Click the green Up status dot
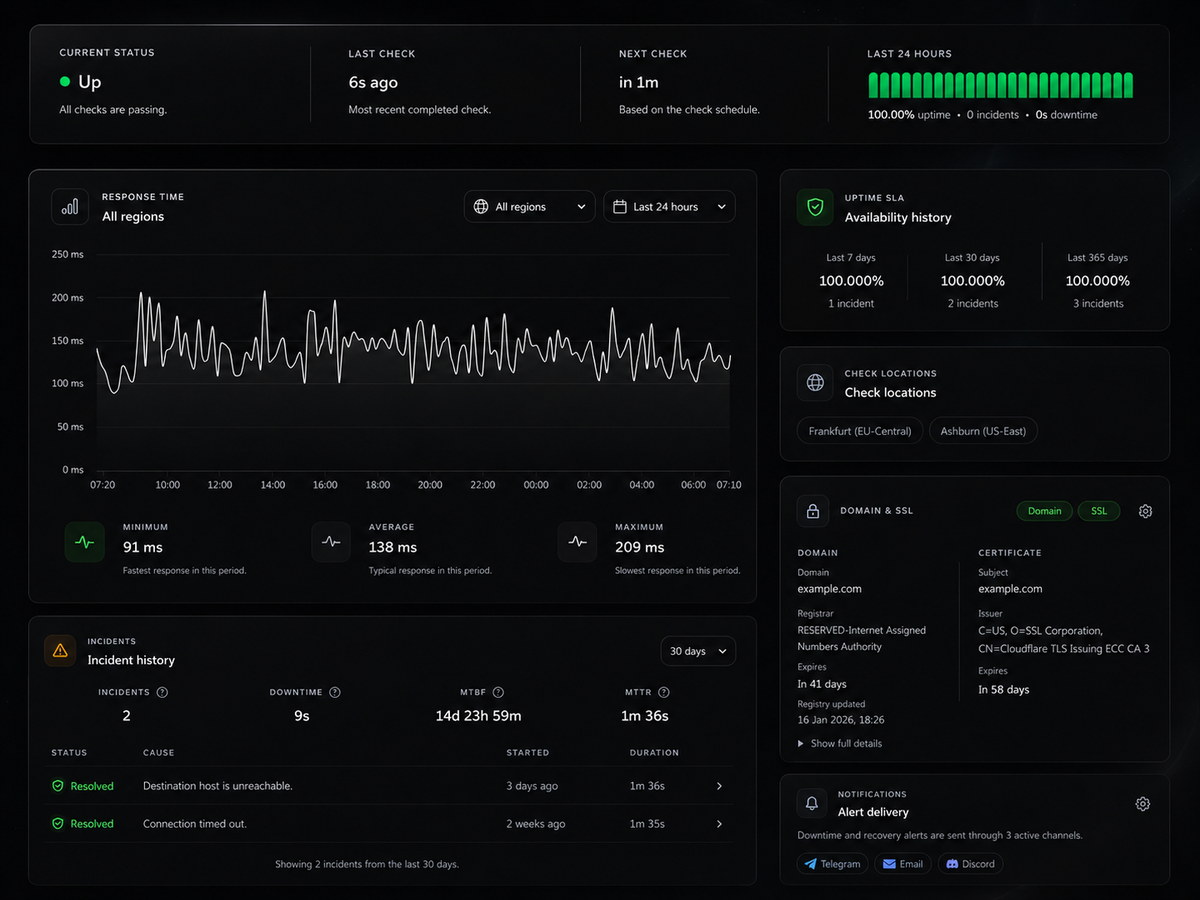This screenshot has height=900, width=1200. pyautogui.click(x=65, y=82)
